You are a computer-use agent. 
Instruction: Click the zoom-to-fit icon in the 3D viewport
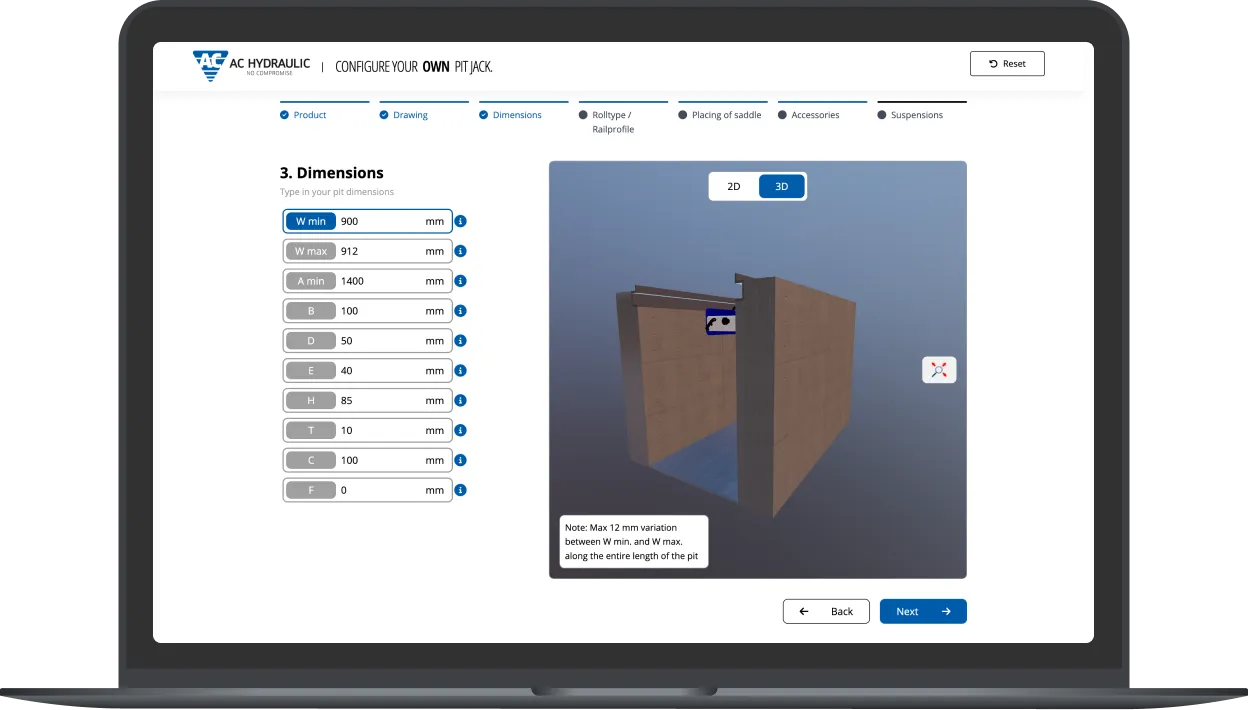pyautogui.click(x=938, y=369)
